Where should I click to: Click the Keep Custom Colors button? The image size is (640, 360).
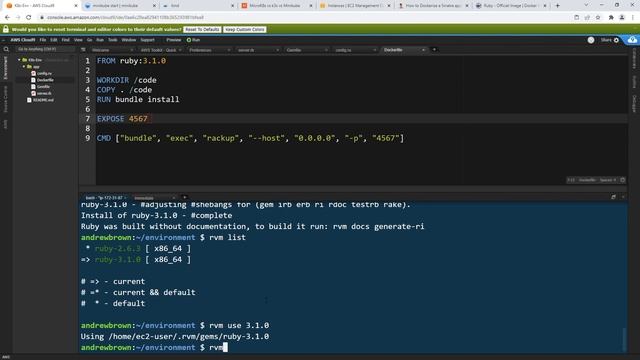pyautogui.click(x=245, y=29)
